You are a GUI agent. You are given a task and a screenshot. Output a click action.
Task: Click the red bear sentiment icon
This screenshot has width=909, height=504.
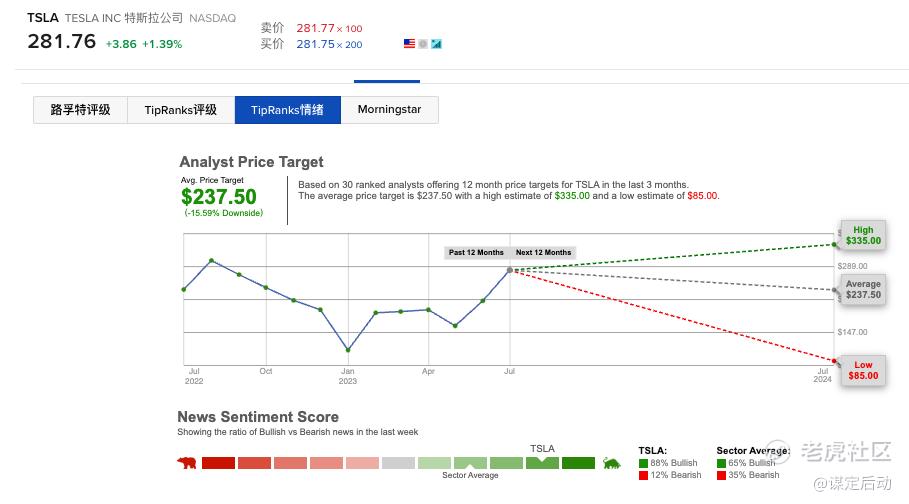[x=187, y=463]
